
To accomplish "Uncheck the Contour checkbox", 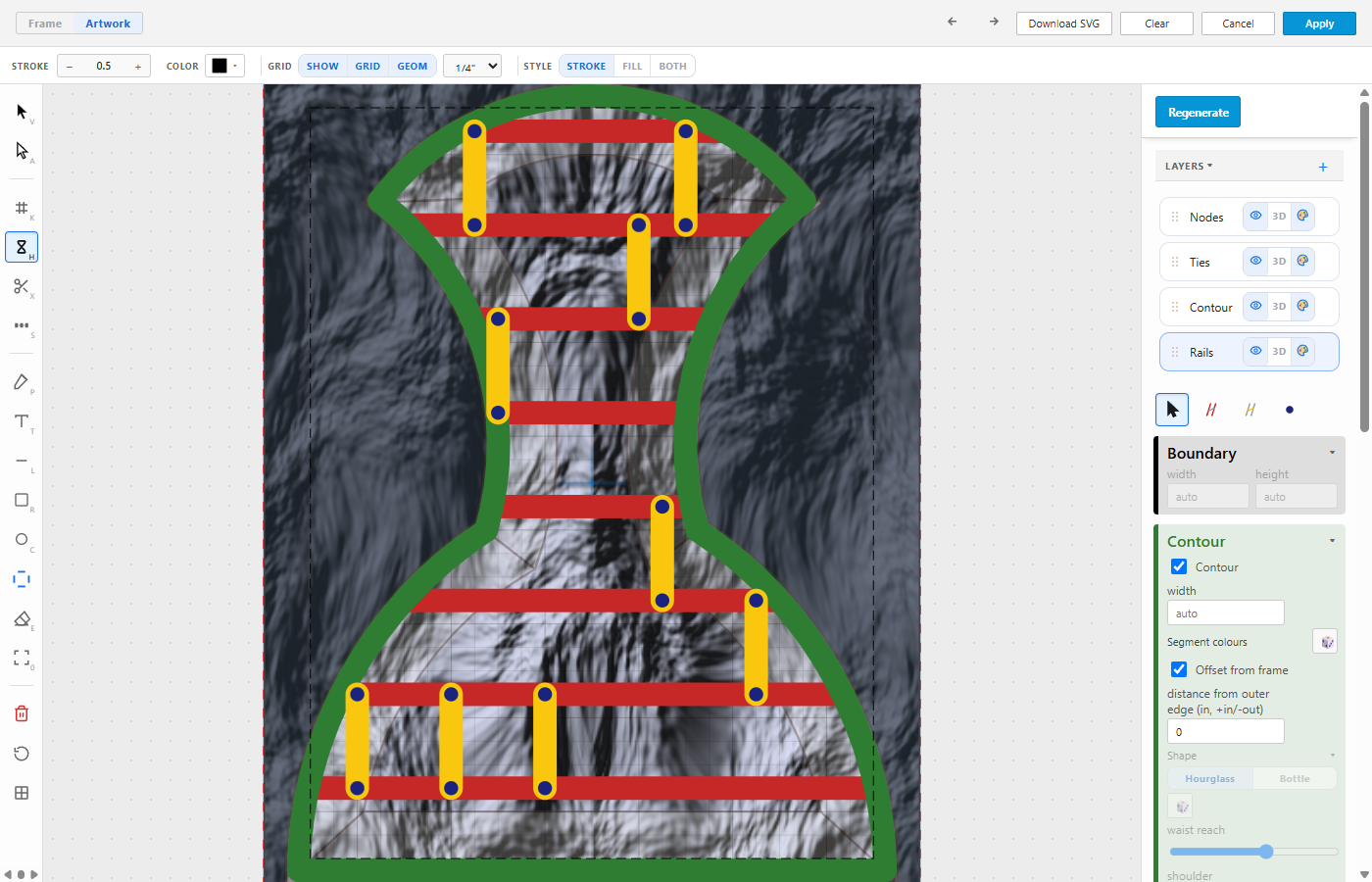I will click(x=1179, y=566).
